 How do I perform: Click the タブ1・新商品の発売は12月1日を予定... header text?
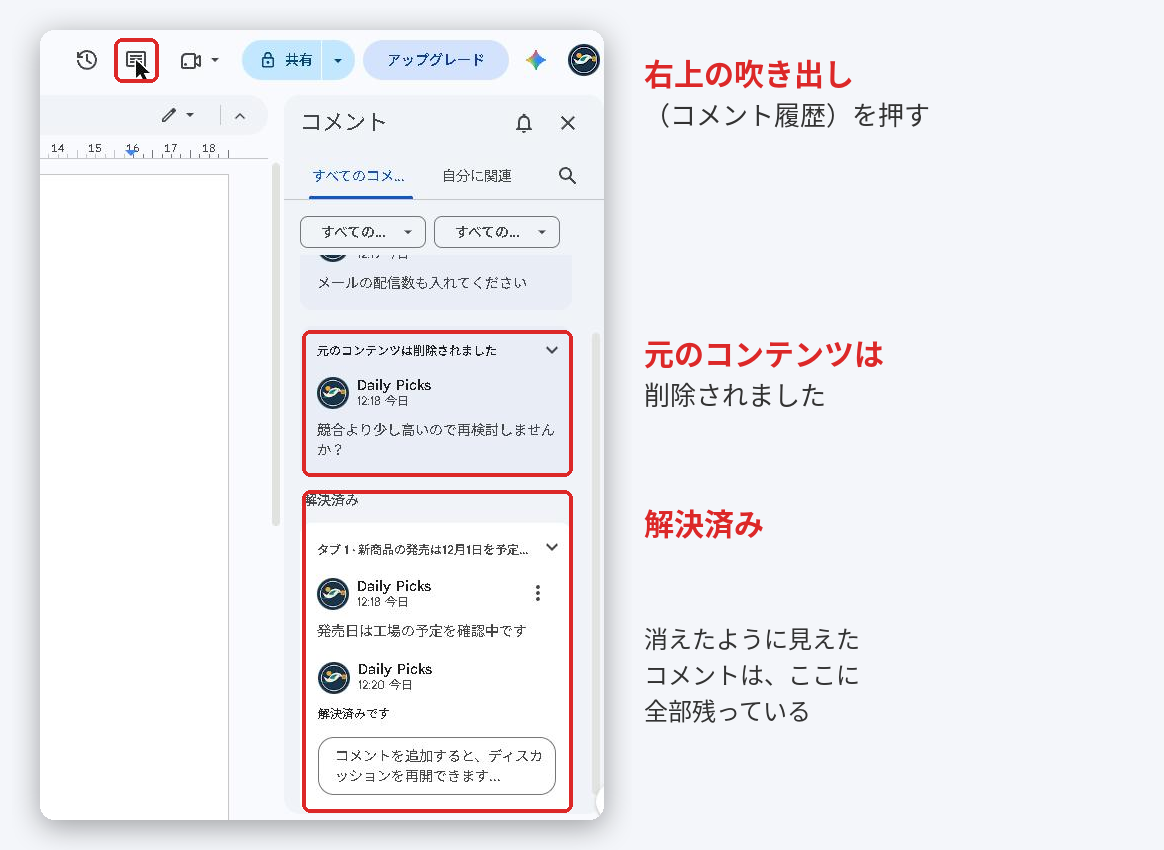(x=422, y=549)
